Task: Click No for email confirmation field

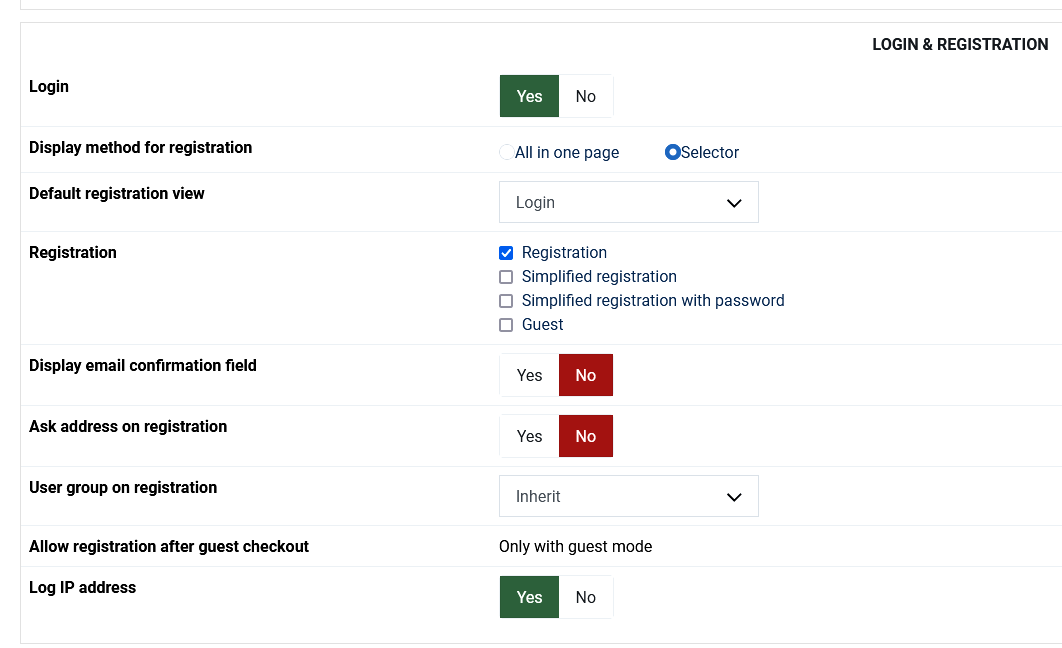Action: tap(586, 375)
